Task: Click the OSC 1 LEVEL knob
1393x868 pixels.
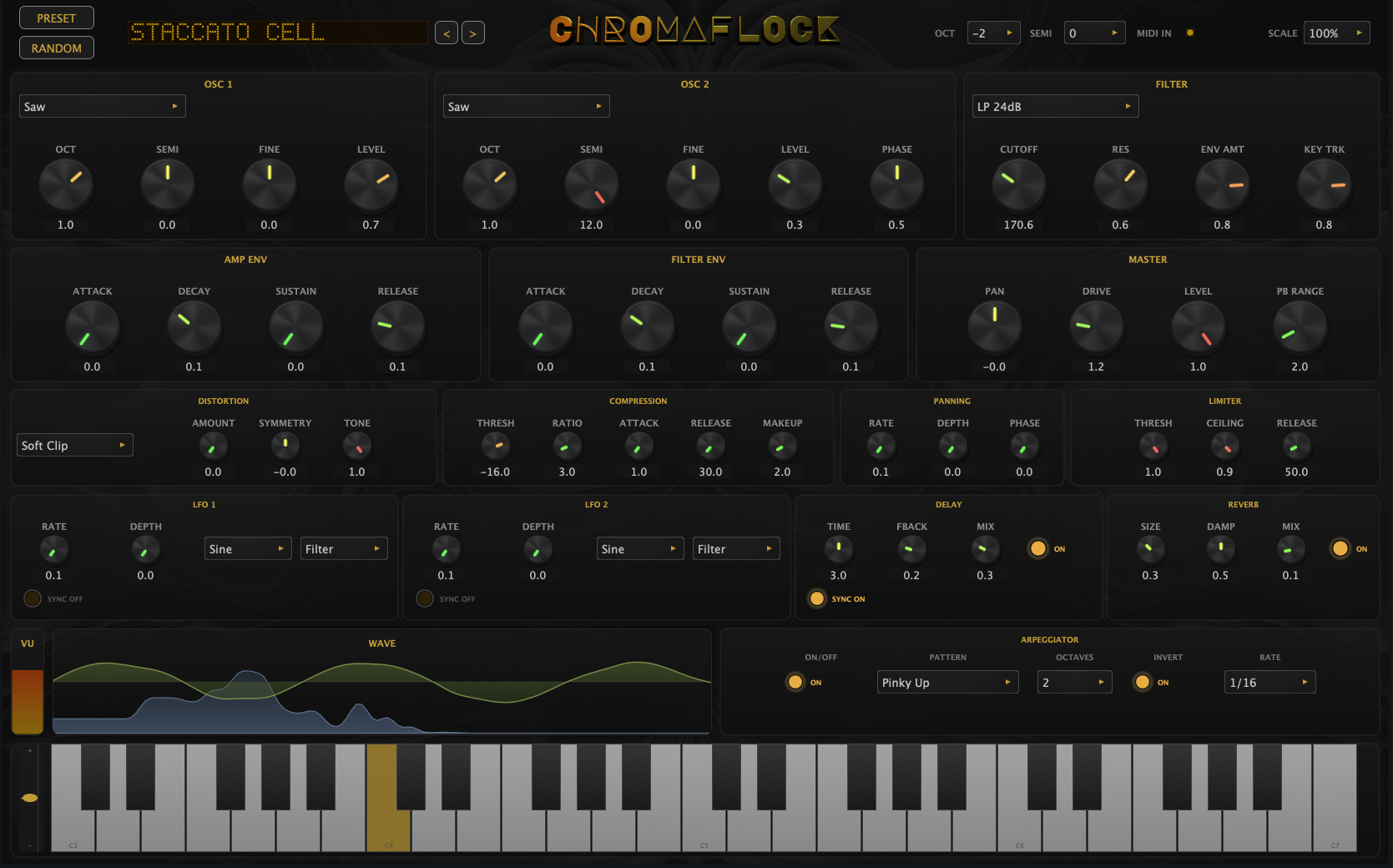Action: [371, 184]
